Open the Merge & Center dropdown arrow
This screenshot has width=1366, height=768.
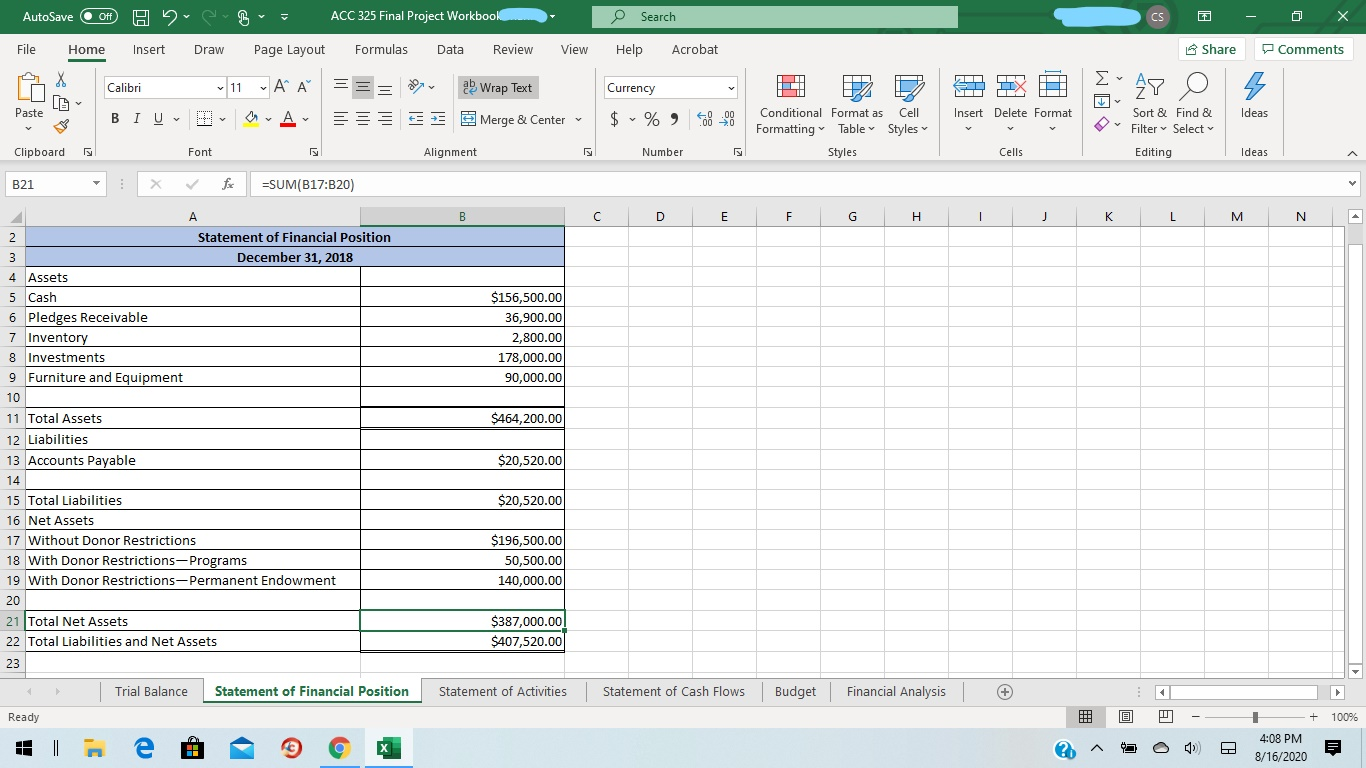click(578, 120)
